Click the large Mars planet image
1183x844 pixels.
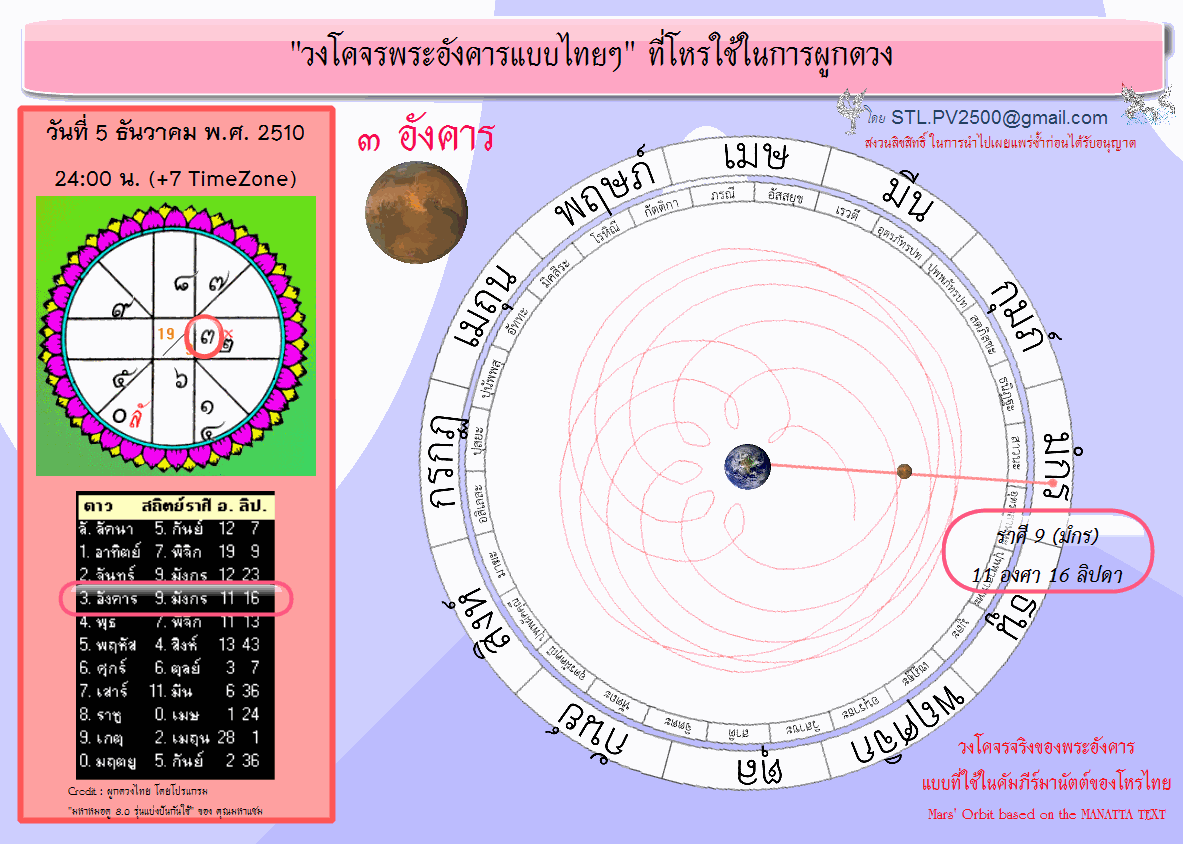[416, 211]
